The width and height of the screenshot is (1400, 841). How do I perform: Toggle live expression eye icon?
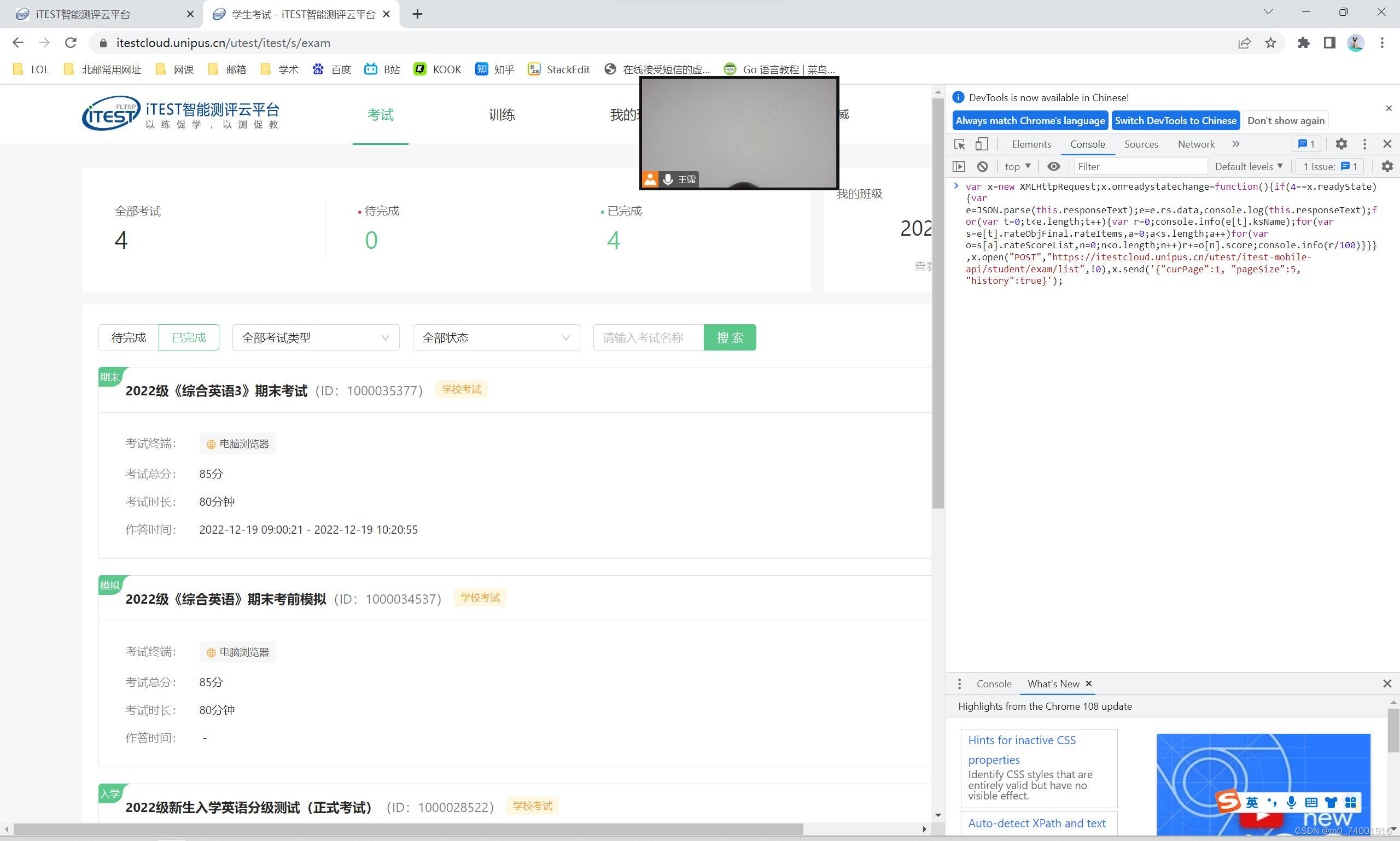1053,167
